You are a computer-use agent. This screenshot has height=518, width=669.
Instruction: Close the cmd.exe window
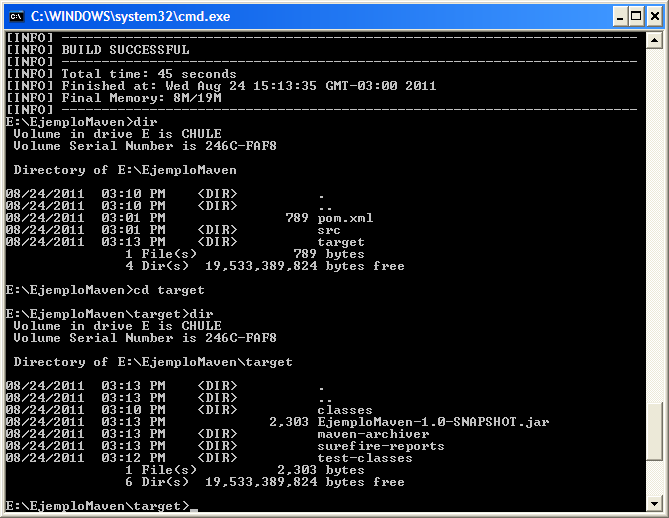655,17
